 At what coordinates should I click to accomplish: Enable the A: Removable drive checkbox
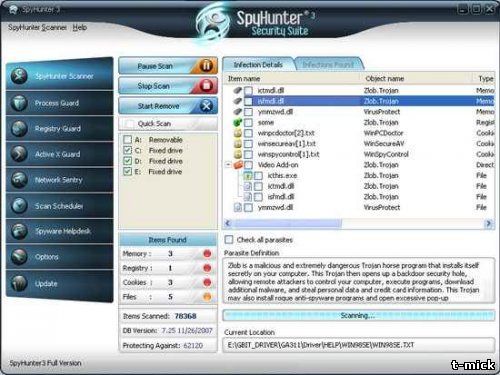click(x=127, y=139)
